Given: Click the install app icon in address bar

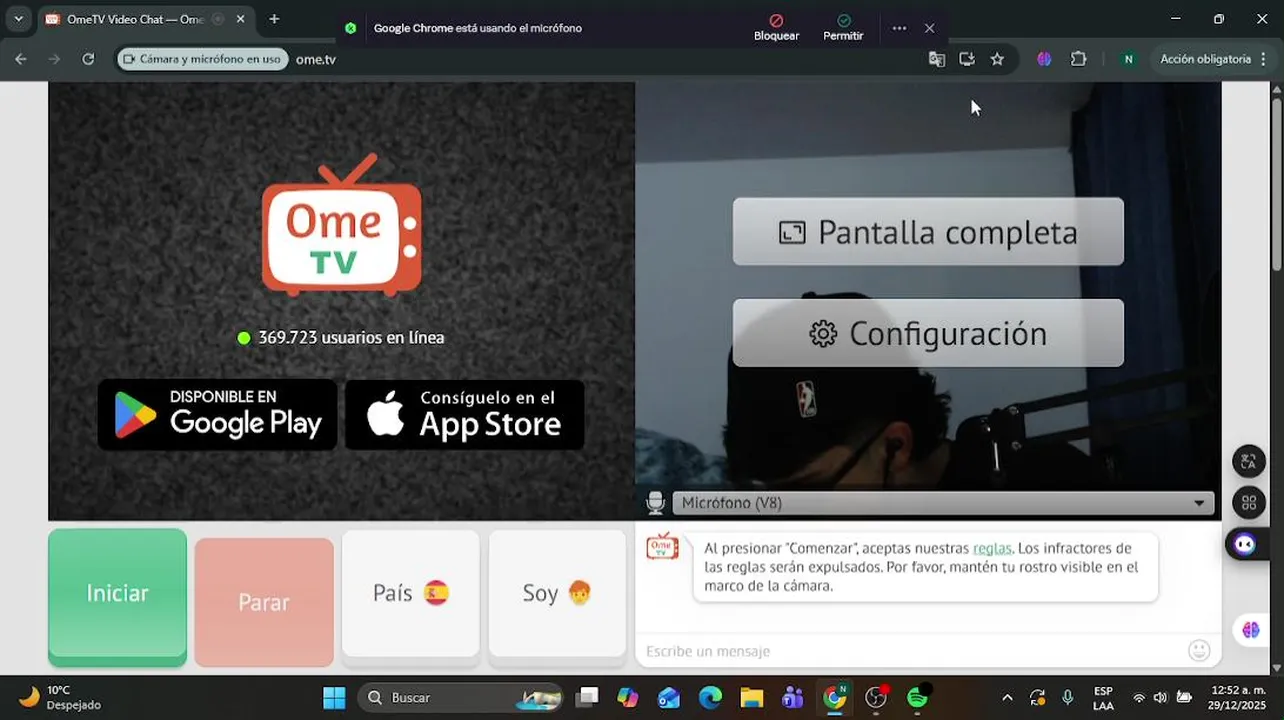Looking at the screenshot, I should coord(966,59).
